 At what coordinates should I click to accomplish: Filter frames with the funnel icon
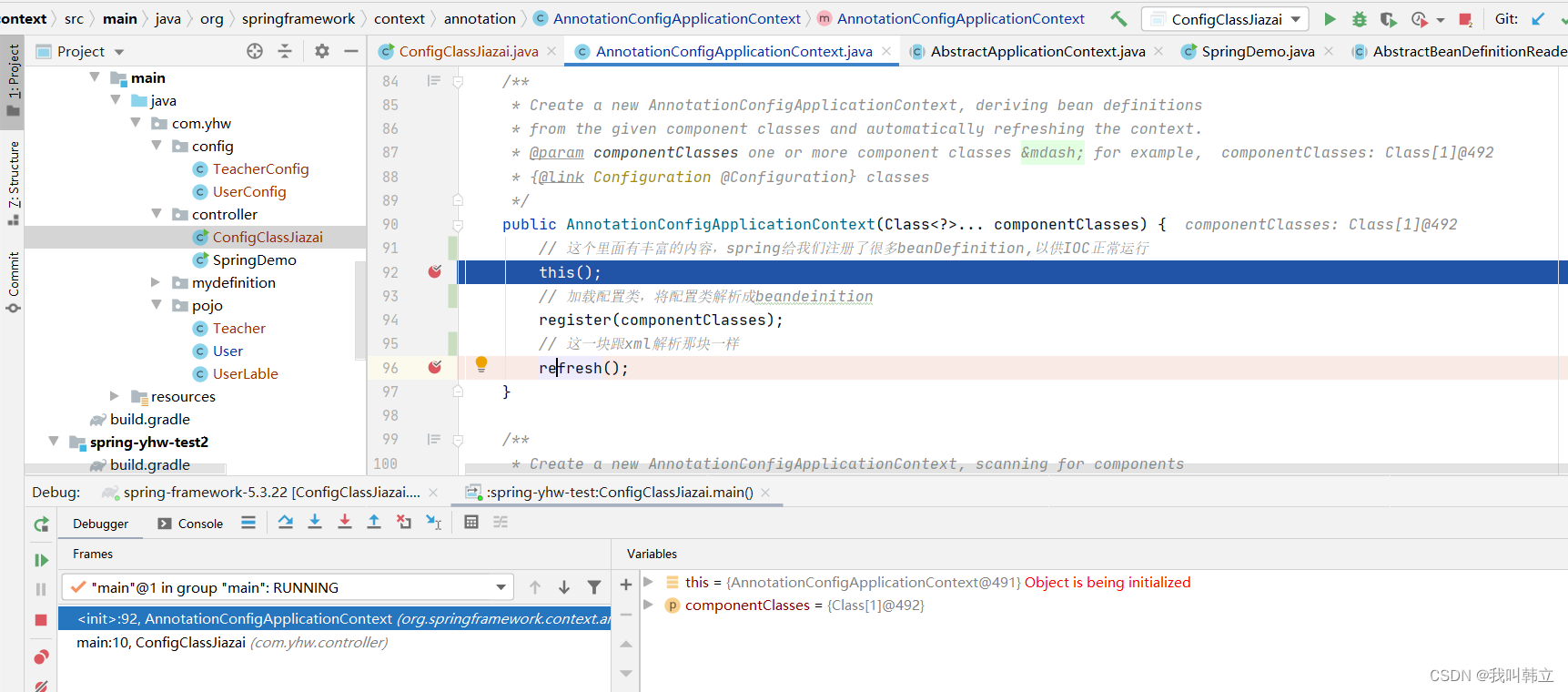(594, 587)
